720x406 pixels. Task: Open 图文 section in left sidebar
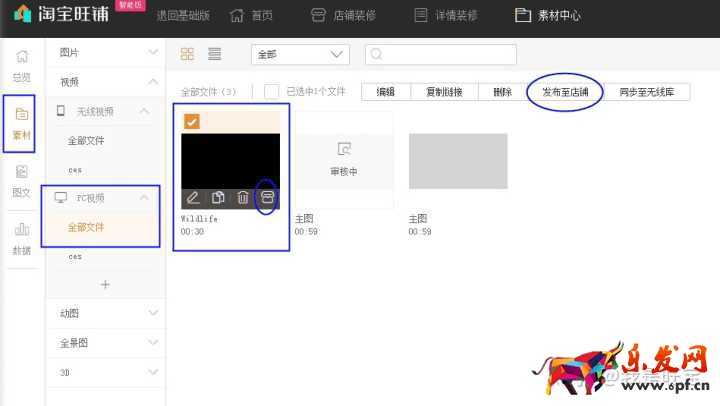pos(21,180)
